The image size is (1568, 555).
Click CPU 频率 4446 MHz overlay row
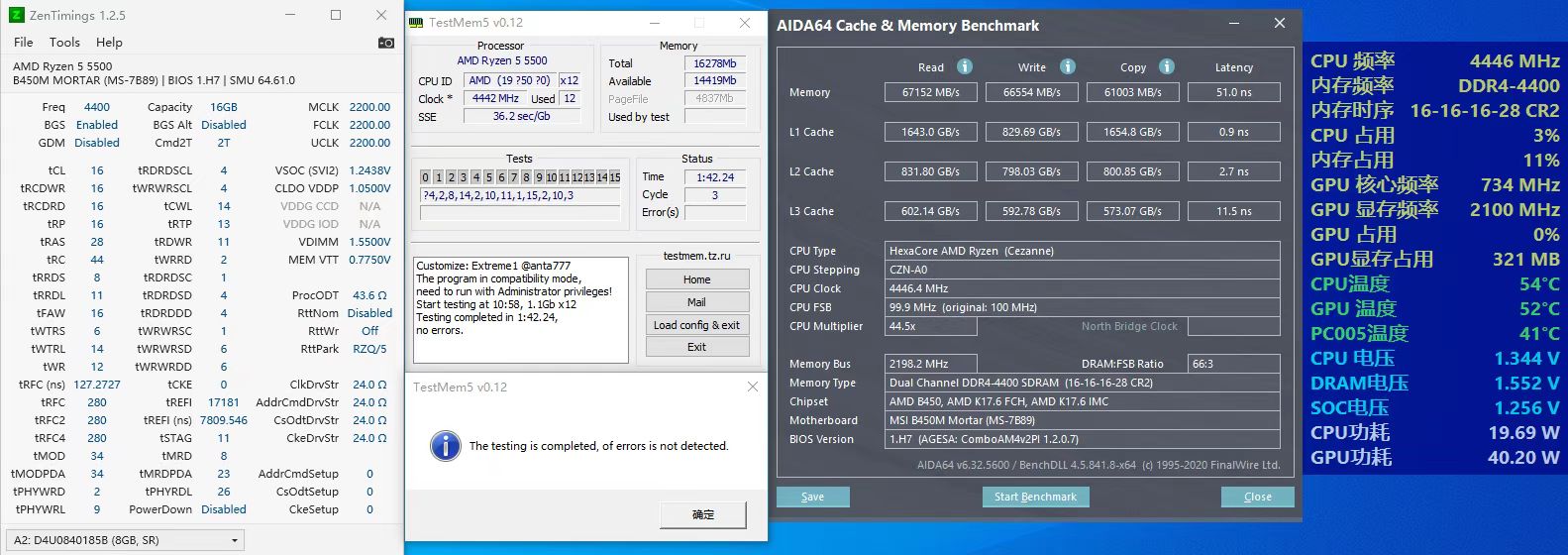1435,60
